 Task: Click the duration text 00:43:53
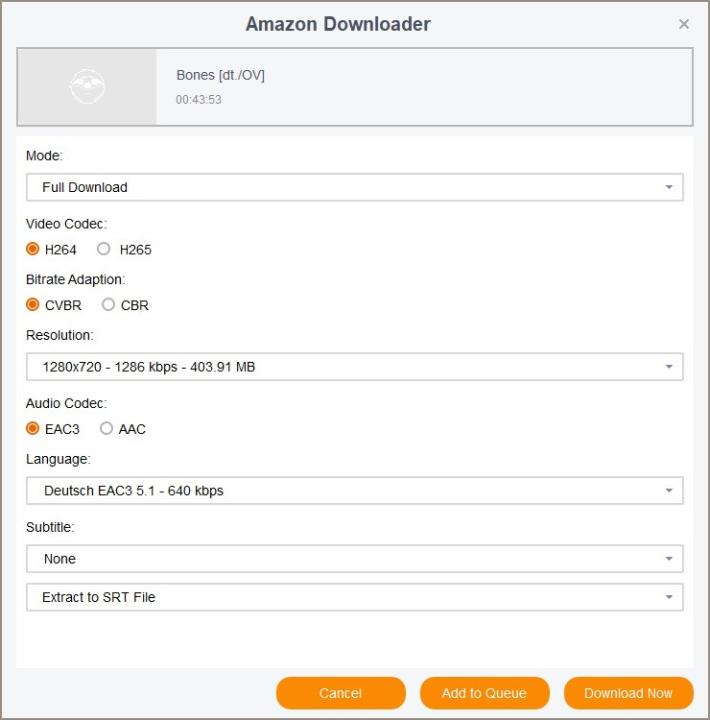click(198, 100)
